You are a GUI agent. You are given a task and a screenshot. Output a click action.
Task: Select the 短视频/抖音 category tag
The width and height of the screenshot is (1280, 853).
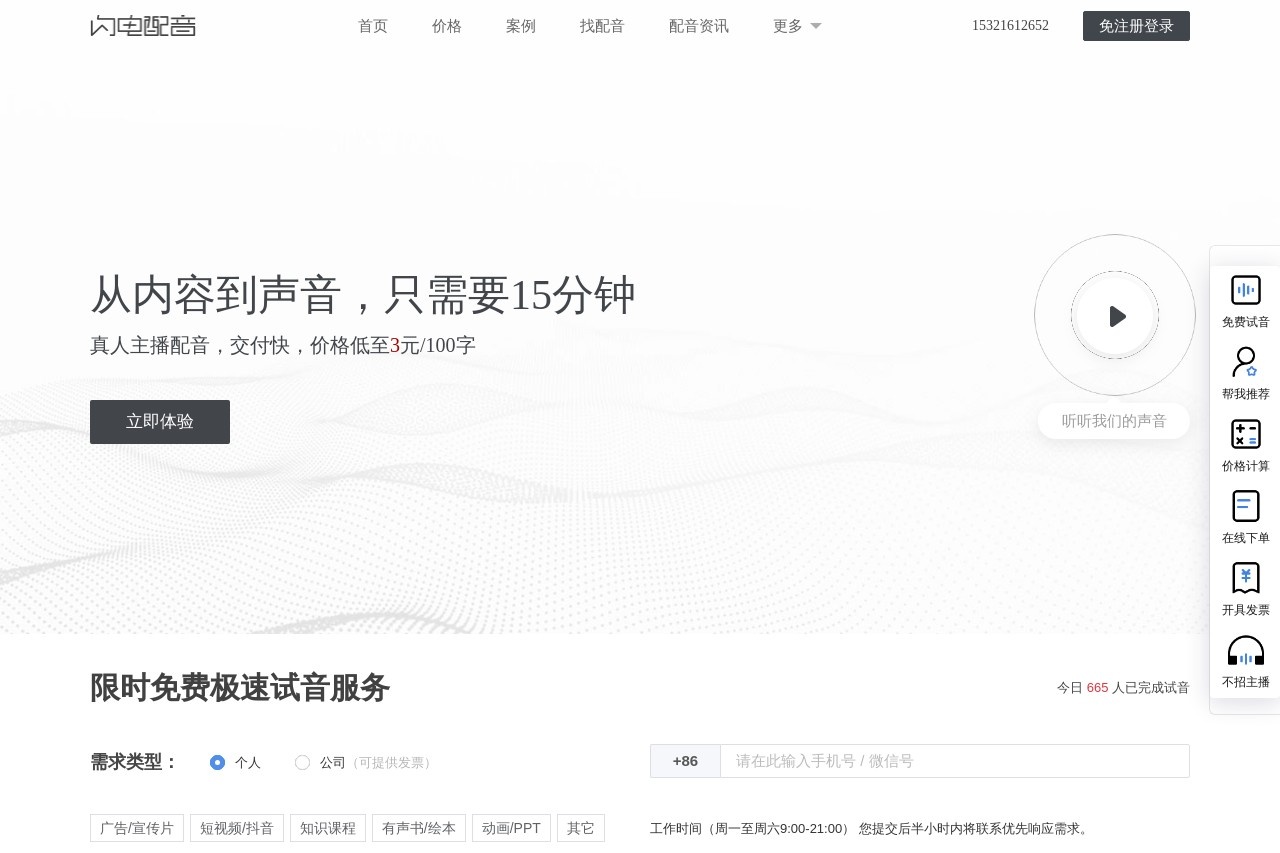coord(237,828)
